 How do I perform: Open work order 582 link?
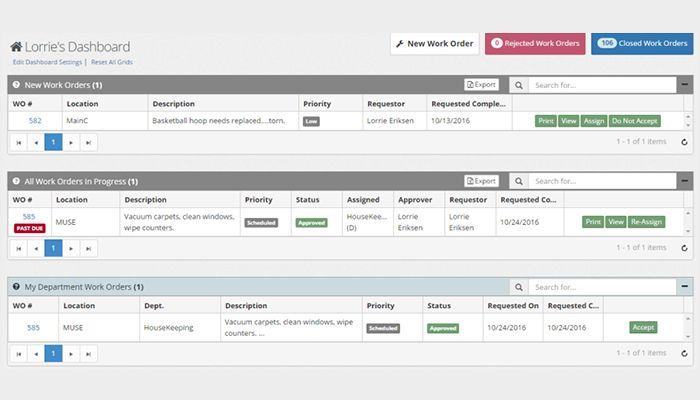click(x=35, y=121)
